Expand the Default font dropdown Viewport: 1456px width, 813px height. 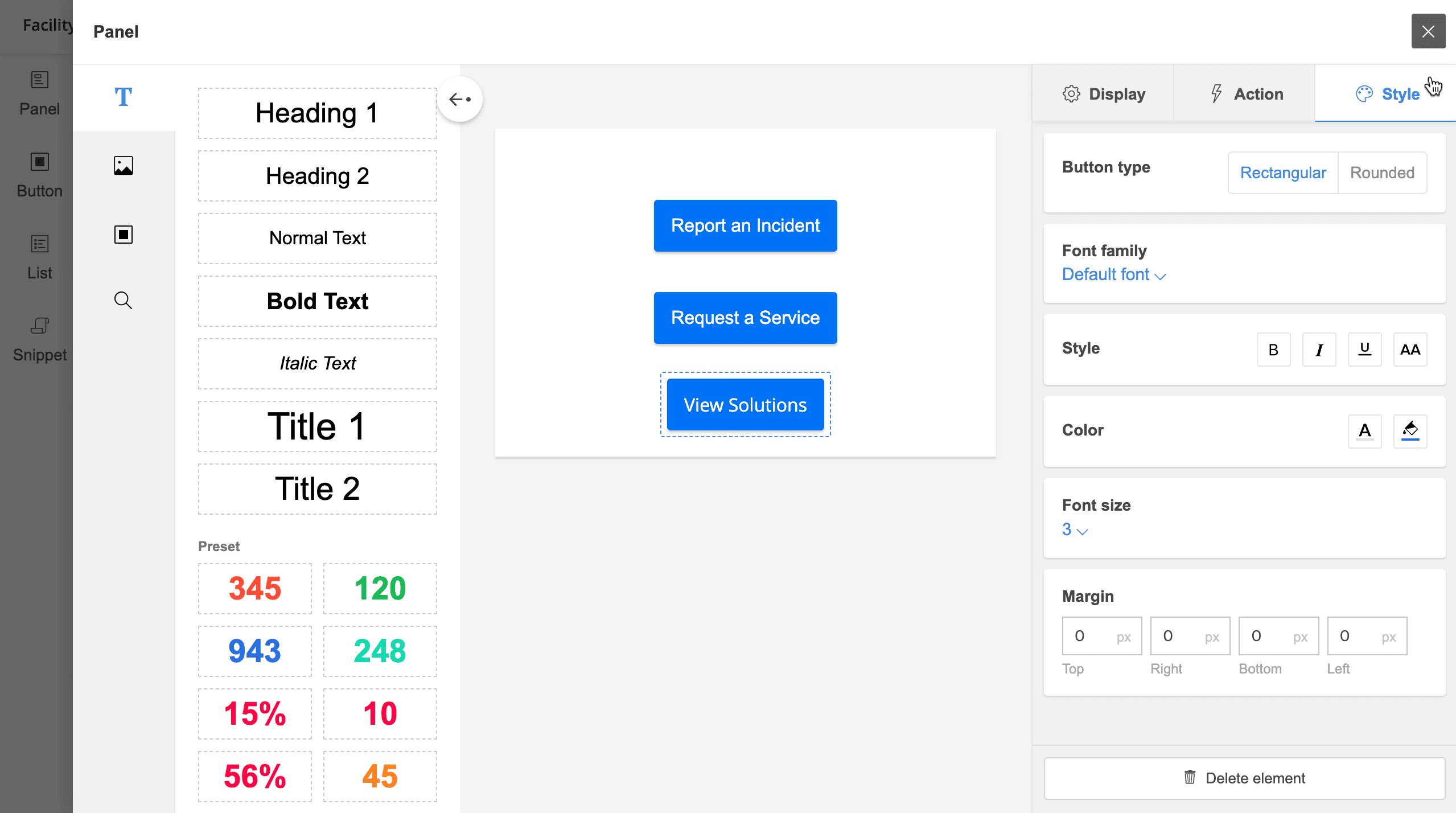1113,275
